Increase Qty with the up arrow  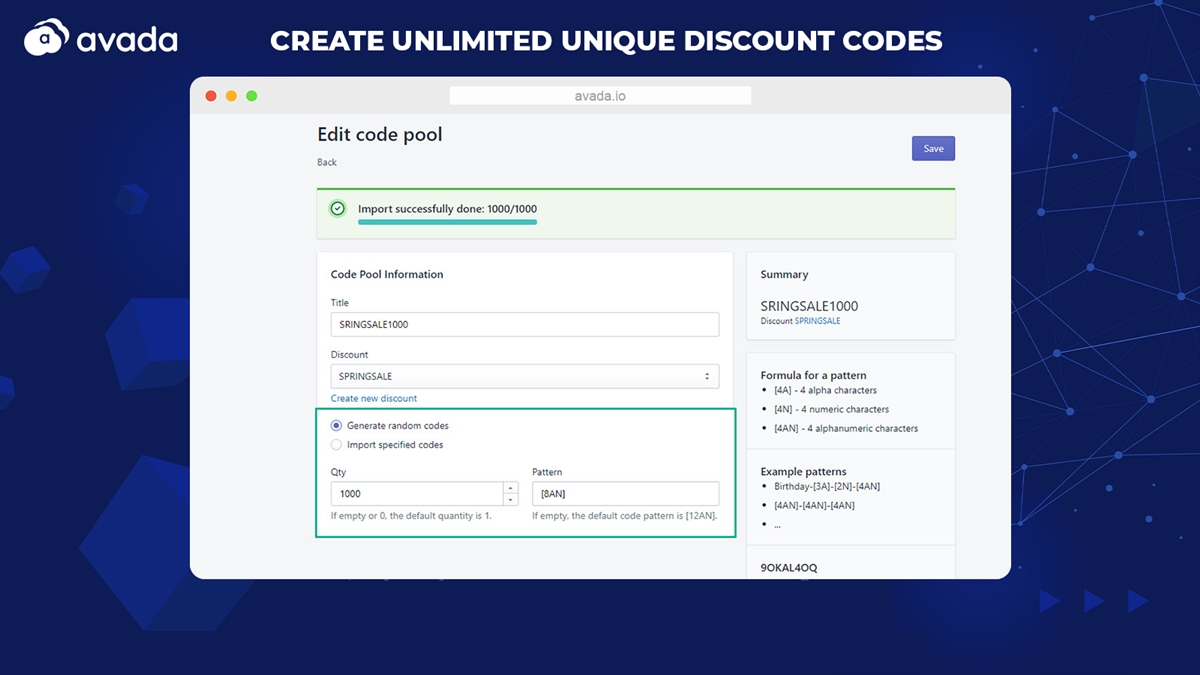coord(511,488)
